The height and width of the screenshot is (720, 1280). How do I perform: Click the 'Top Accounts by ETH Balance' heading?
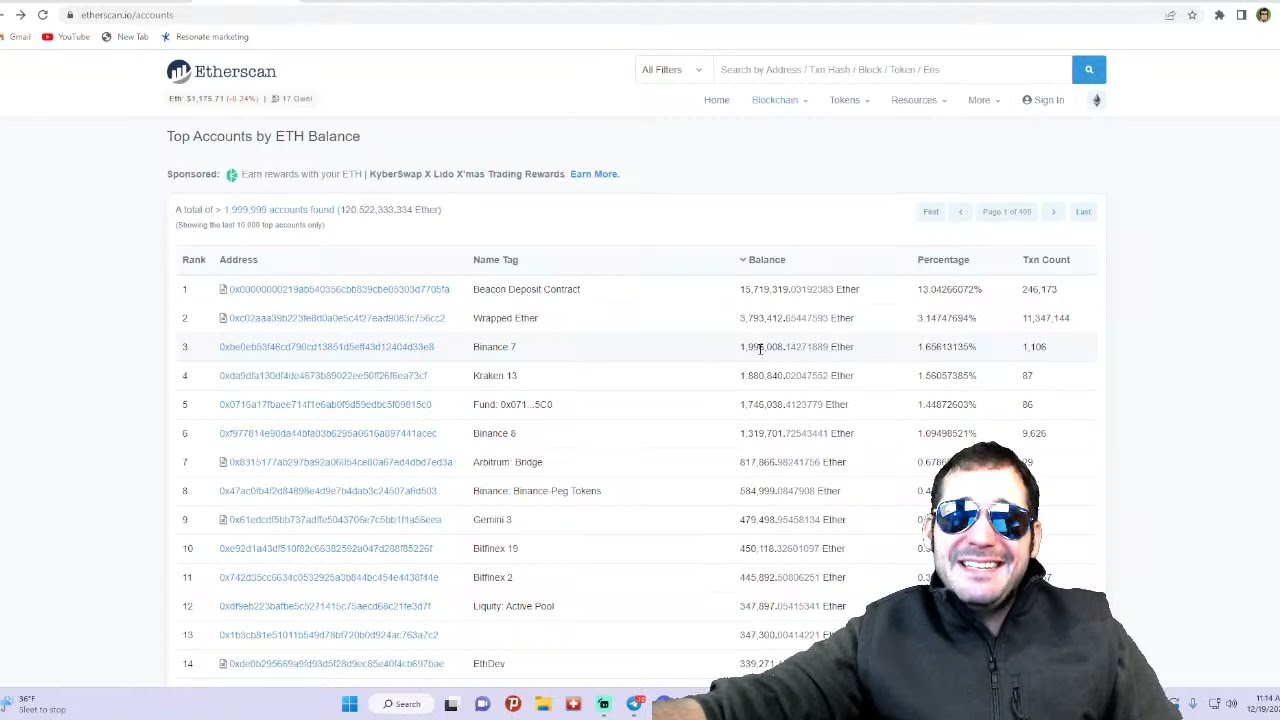click(x=263, y=136)
